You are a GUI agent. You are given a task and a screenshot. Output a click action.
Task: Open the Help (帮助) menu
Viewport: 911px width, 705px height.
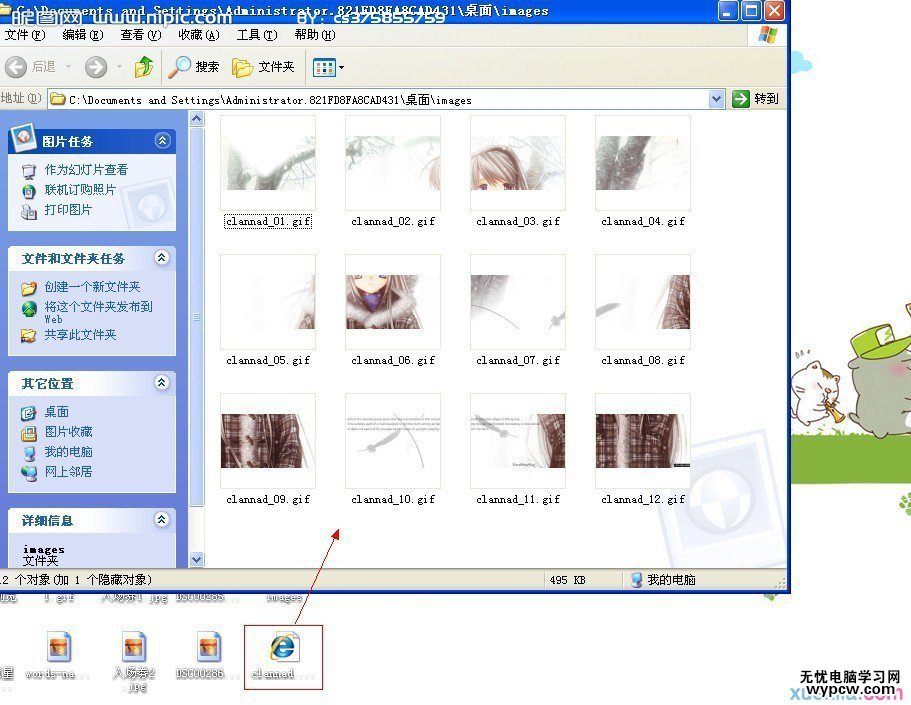point(314,35)
